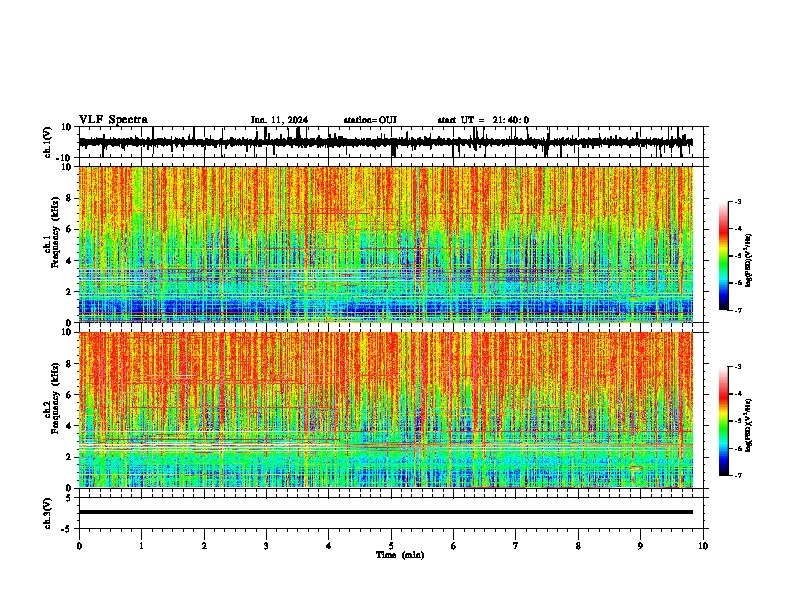792x612 pixels.
Task: Click the "-4" tick on ch.1 colorbar
Action: tap(738, 229)
